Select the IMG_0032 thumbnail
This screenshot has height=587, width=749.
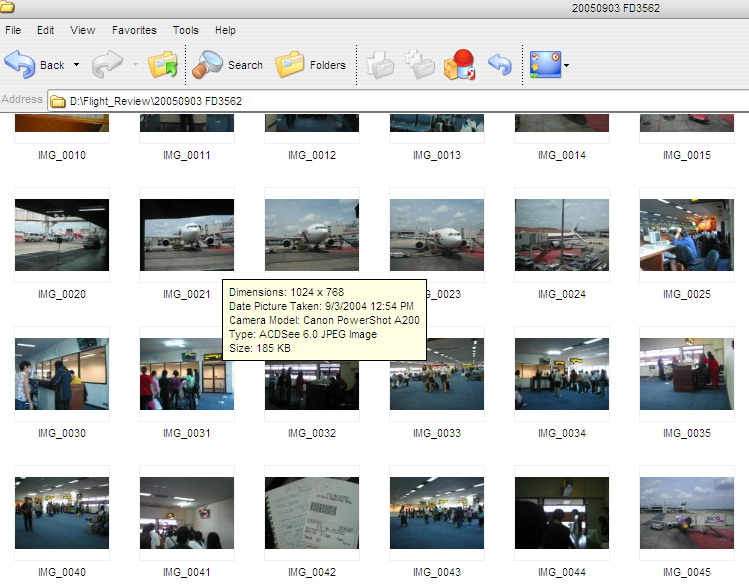tap(312, 386)
